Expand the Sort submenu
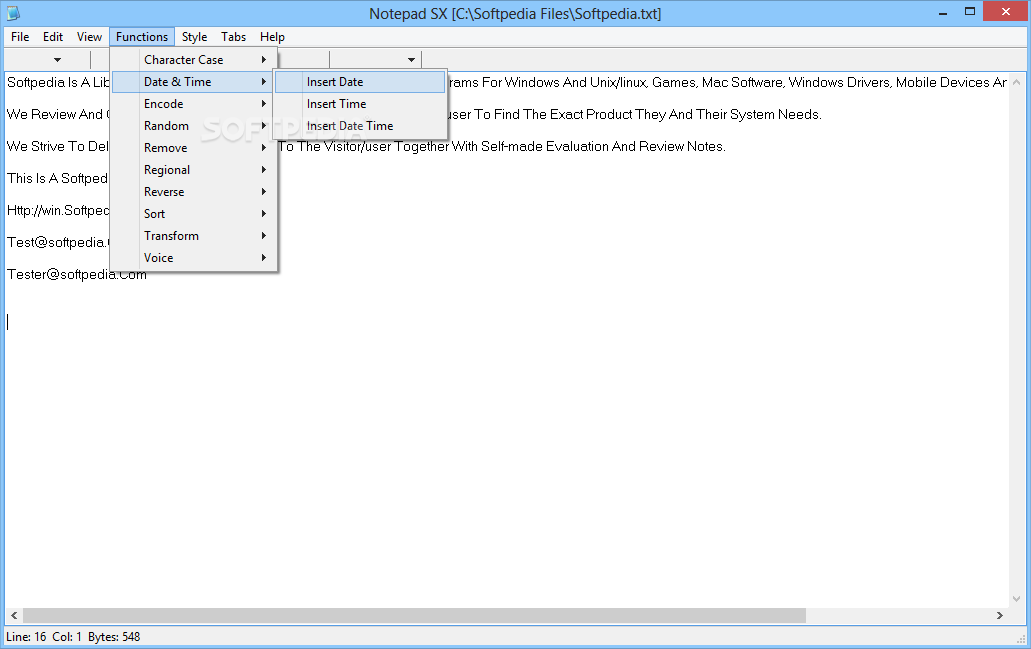 click(x=193, y=214)
